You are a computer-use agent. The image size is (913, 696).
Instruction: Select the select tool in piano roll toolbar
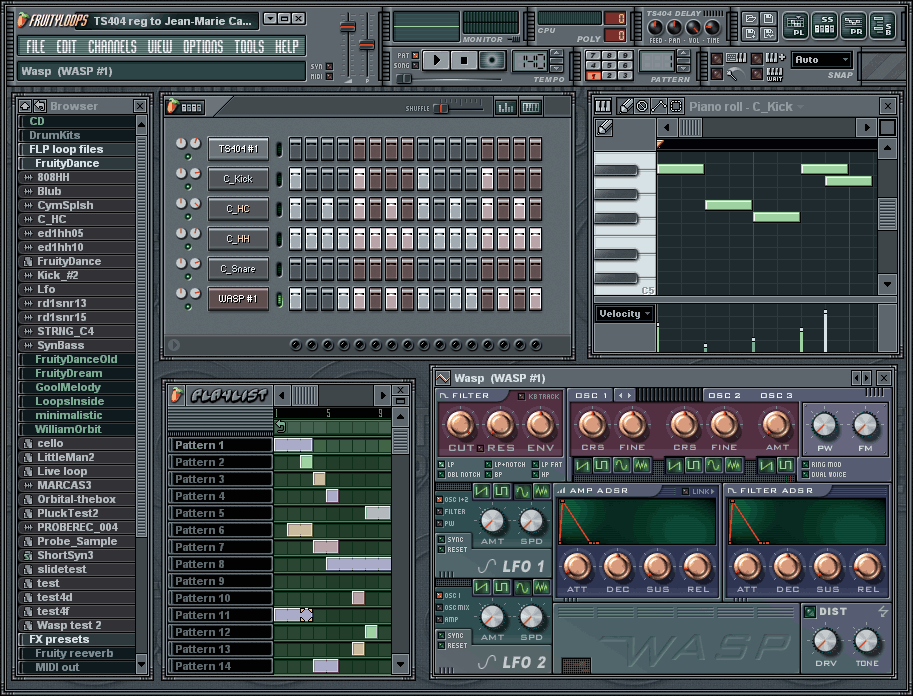coord(675,106)
